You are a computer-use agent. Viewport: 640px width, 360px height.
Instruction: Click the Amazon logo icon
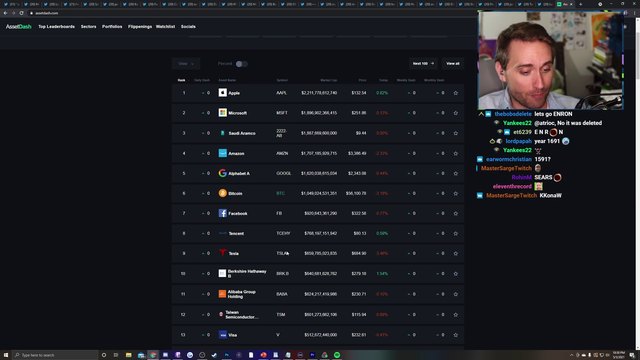(x=222, y=153)
